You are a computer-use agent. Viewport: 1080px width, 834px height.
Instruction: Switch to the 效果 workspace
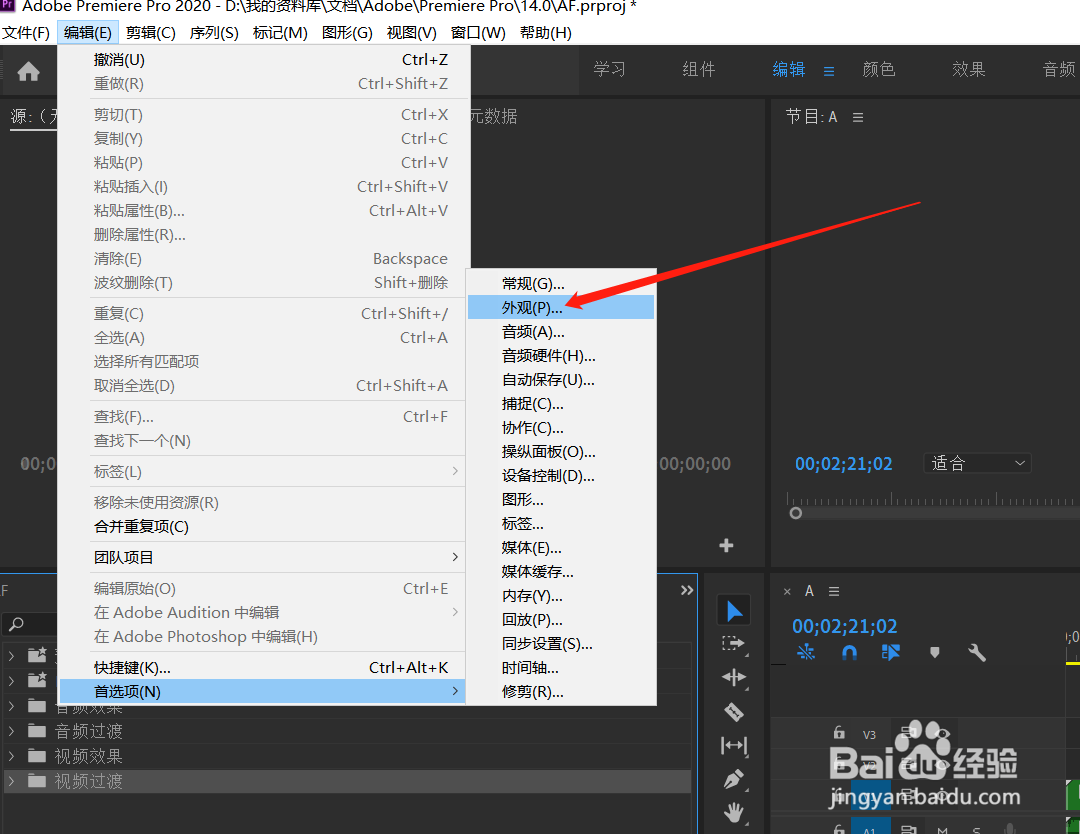pyautogui.click(x=968, y=70)
